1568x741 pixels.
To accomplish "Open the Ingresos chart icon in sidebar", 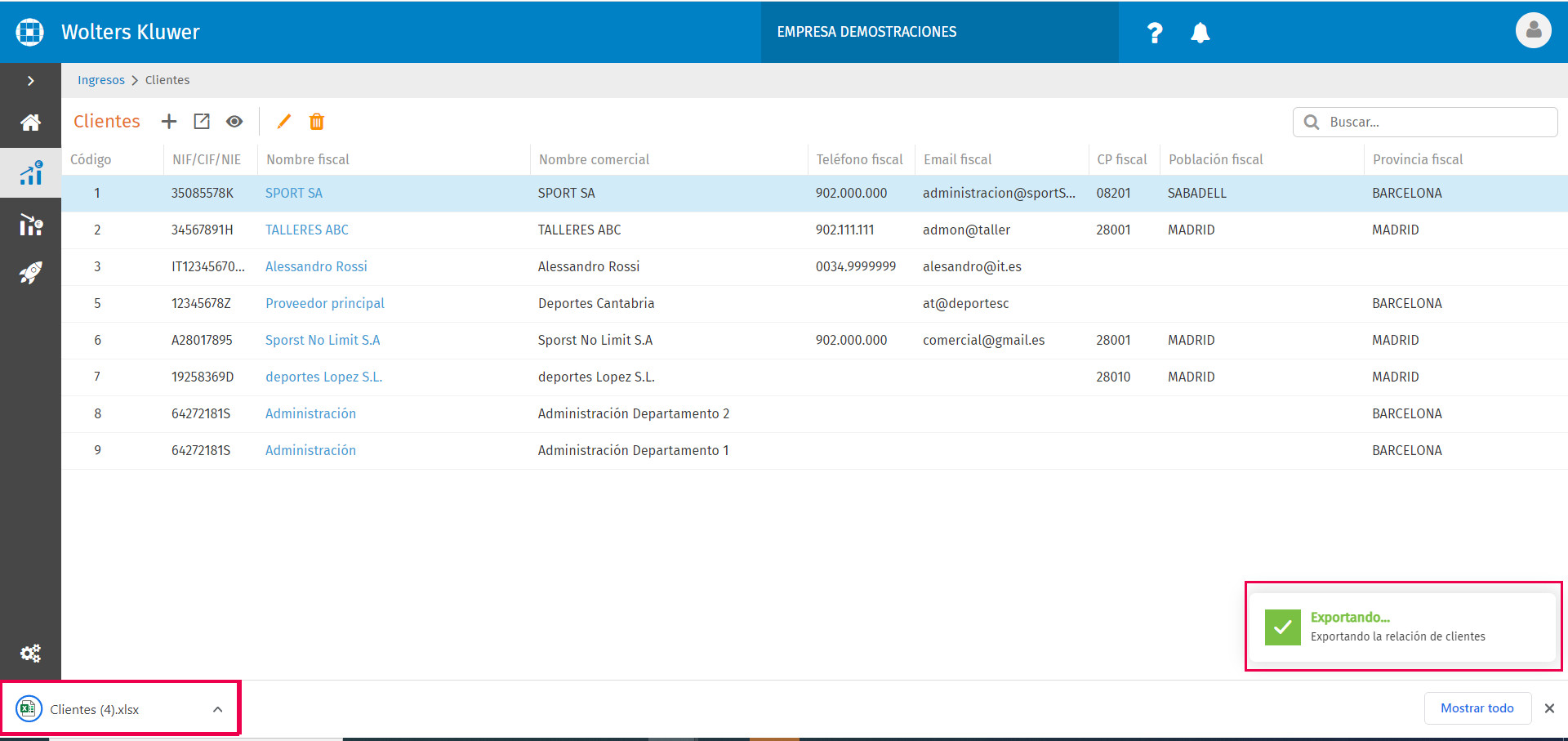I will [x=31, y=172].
